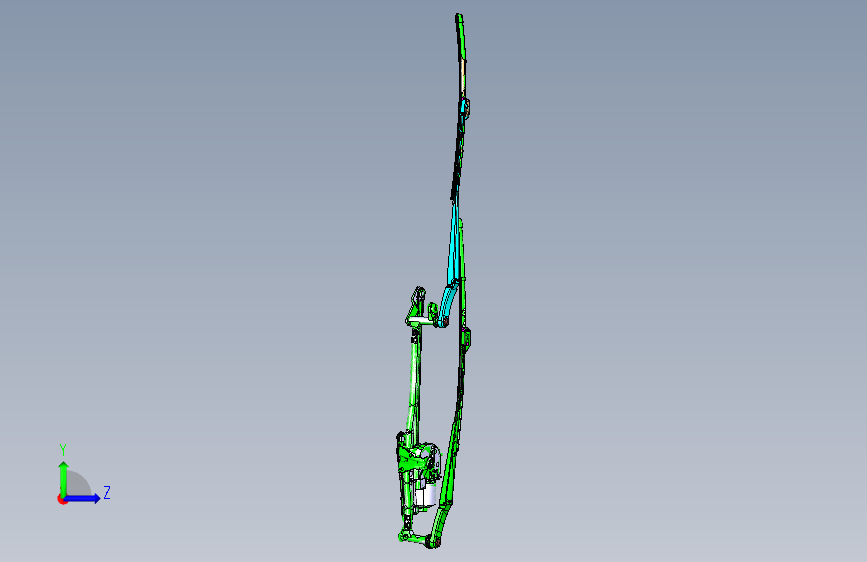Click the "Y" axis label
867x562 pixels.
[x=63, y=450]
